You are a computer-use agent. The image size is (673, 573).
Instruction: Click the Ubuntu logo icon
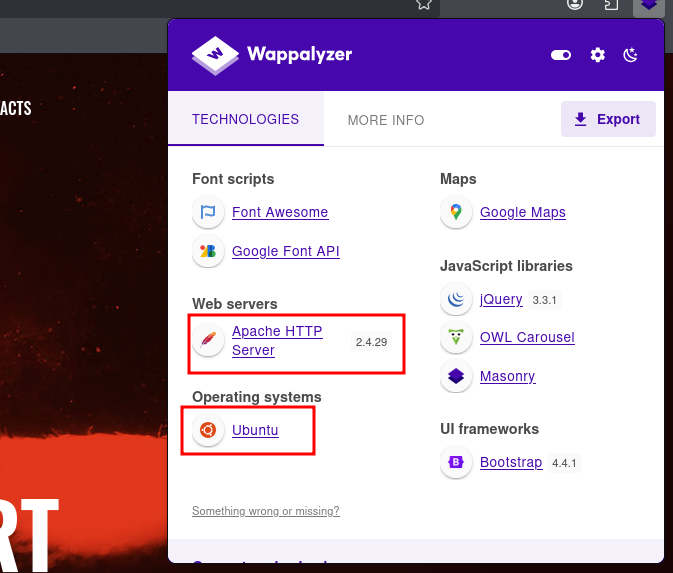pos(208,430)
